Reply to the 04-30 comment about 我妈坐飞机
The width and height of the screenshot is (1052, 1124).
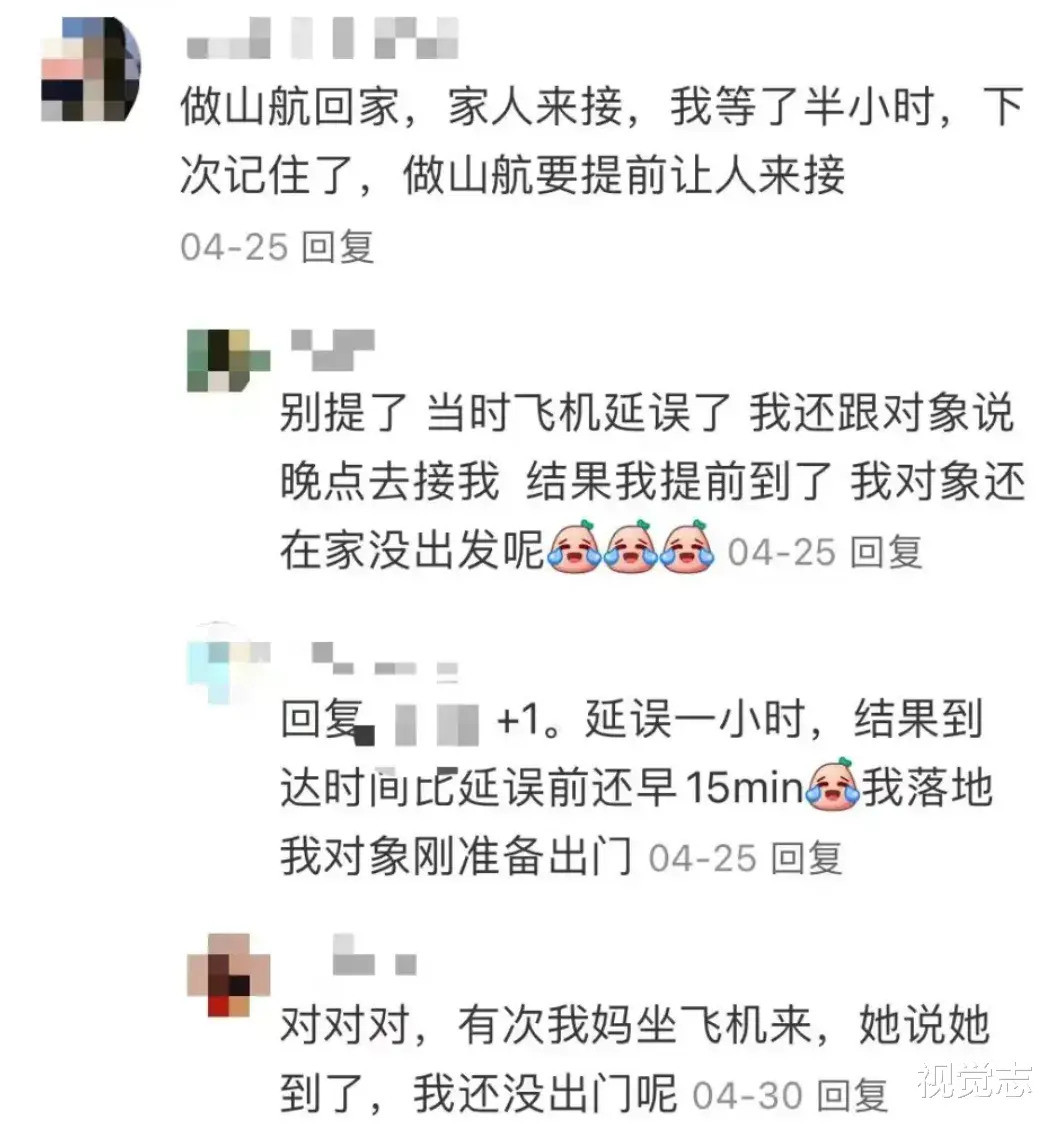click(853, 1095)
